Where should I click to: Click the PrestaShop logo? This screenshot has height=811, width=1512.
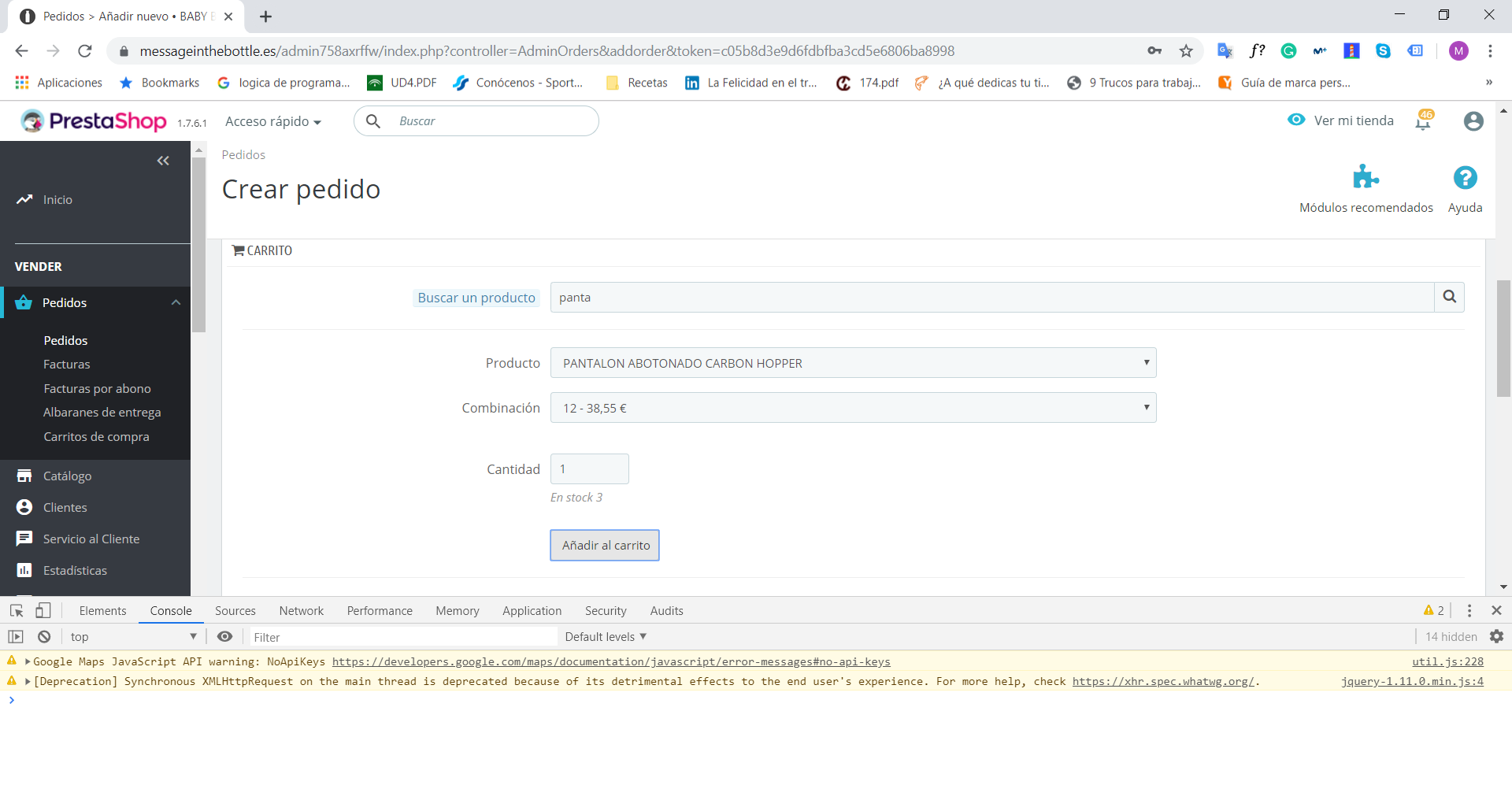[93, 121]
